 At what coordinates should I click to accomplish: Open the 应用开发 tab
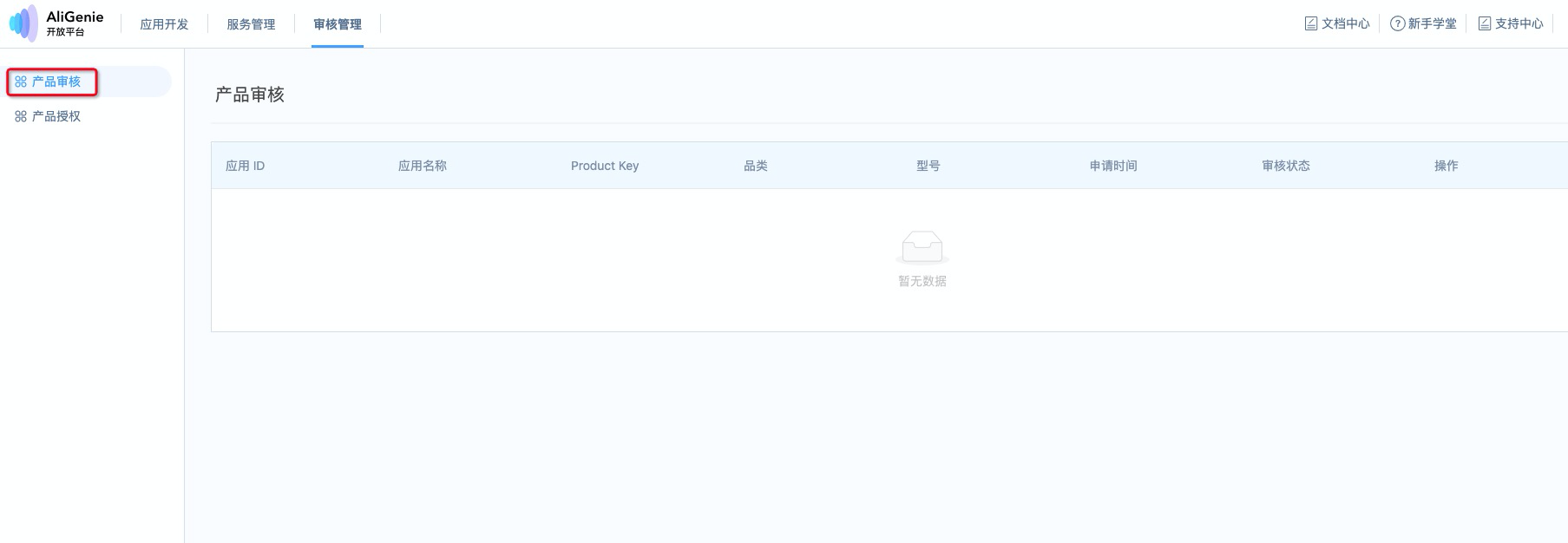(x=164, y=24)
